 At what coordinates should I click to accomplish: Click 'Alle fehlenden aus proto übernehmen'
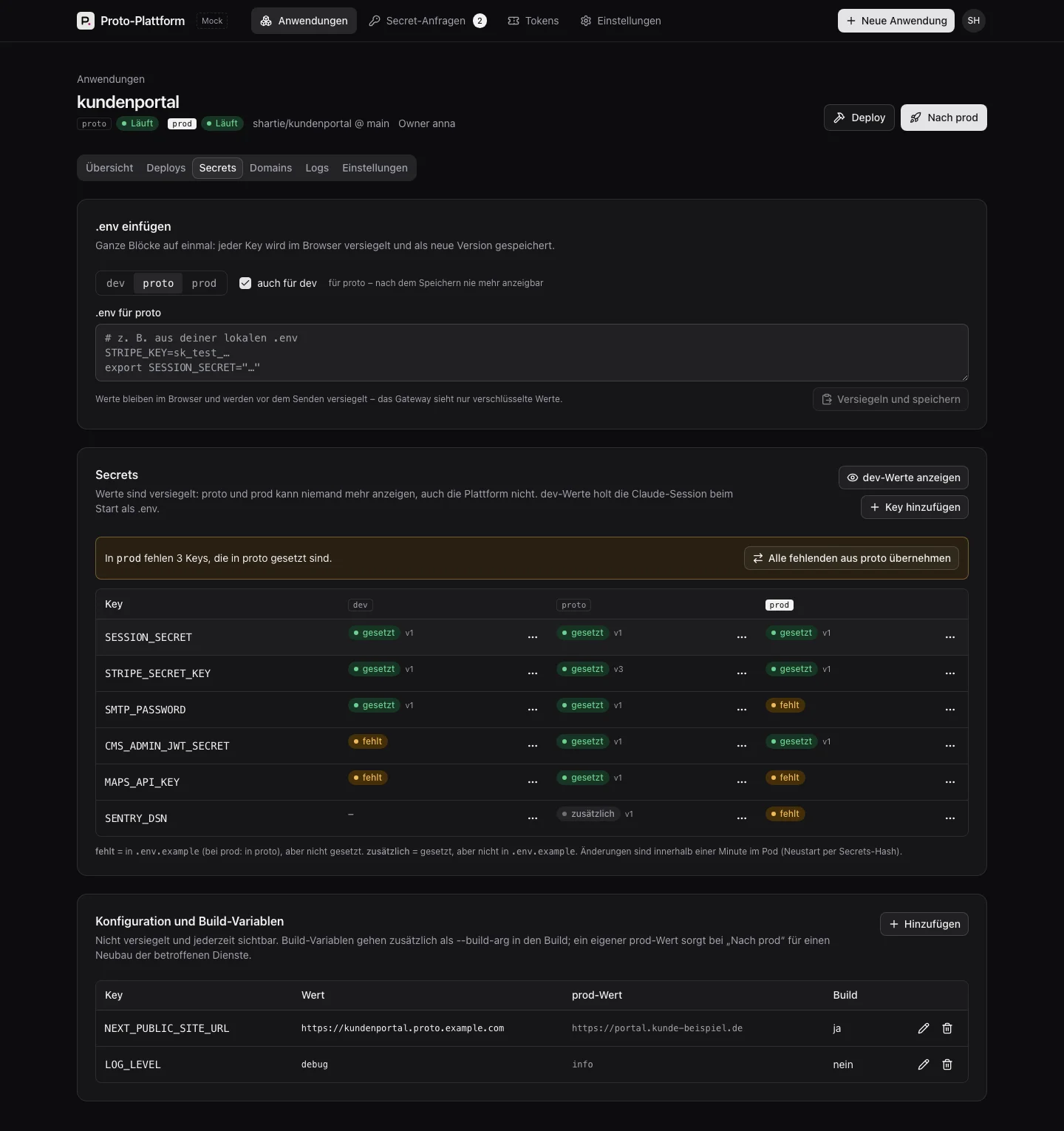click(851, 558)
